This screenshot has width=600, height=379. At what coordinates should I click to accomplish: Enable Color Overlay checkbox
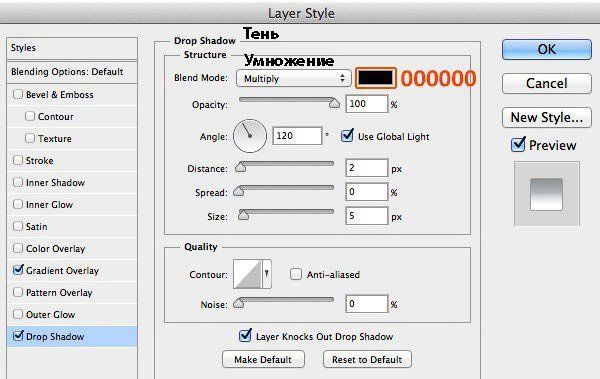(x=18, y=248)
